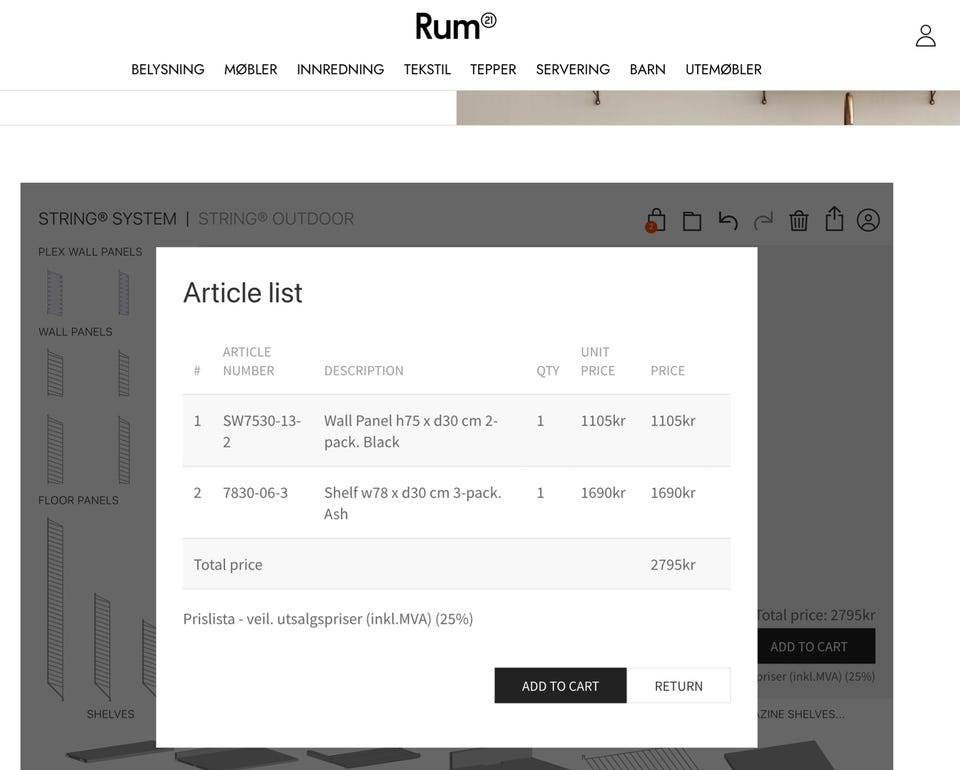Click the 'SHELVES' section label
This screenshot has height=770, width=960.
[110, 714]
